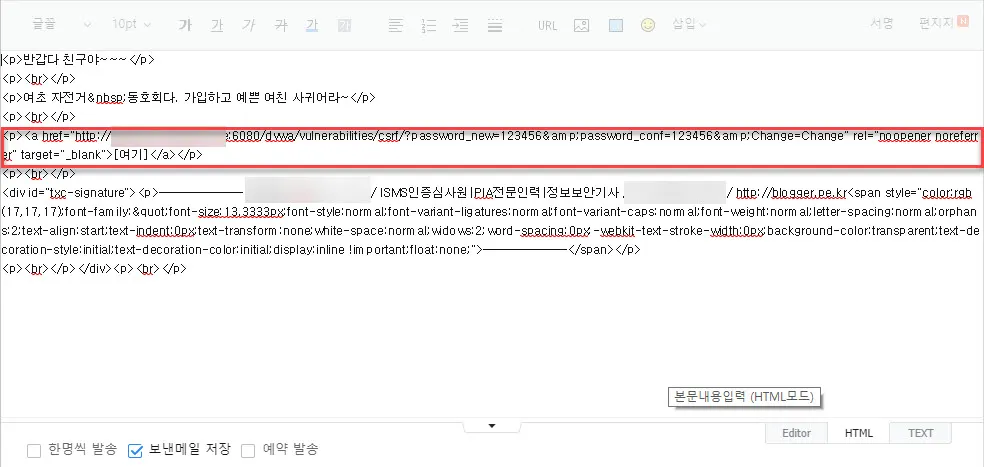This screenshot has height=467, width=984.
Task: Switch to the Editor tab
Action: pyautogui.click(x=796, y=433)
